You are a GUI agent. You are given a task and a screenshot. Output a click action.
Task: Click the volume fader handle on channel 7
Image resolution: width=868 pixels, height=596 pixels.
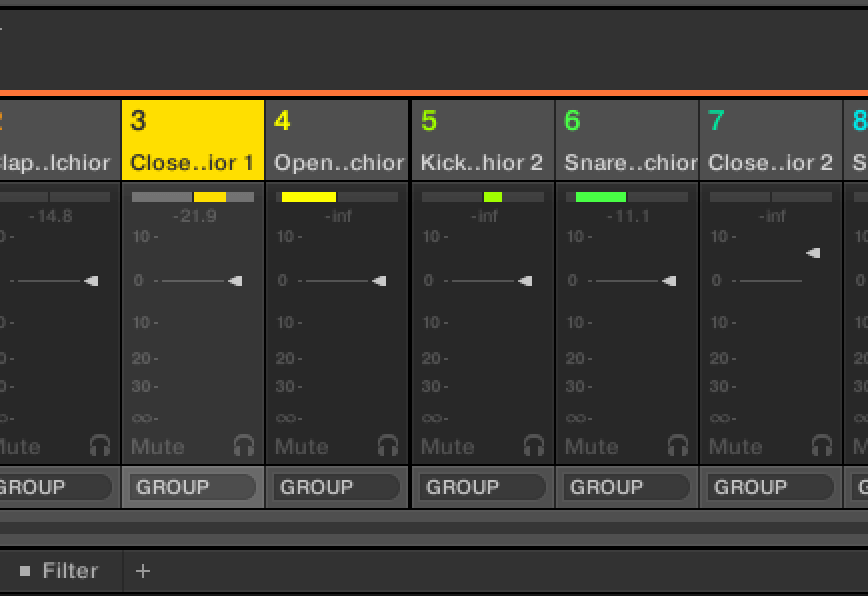[813, 253]
